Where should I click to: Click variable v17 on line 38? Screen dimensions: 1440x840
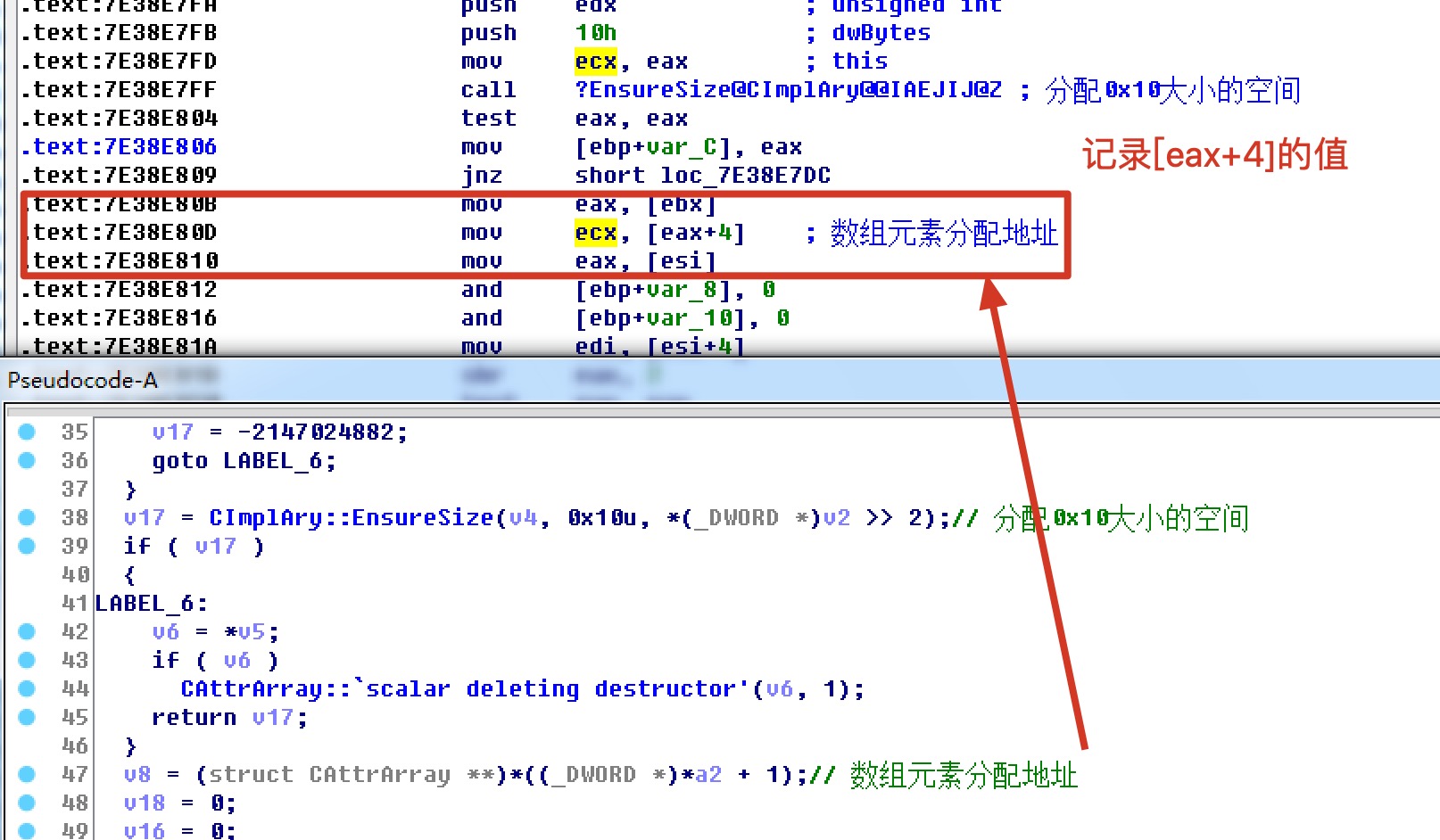coord(145,518)
